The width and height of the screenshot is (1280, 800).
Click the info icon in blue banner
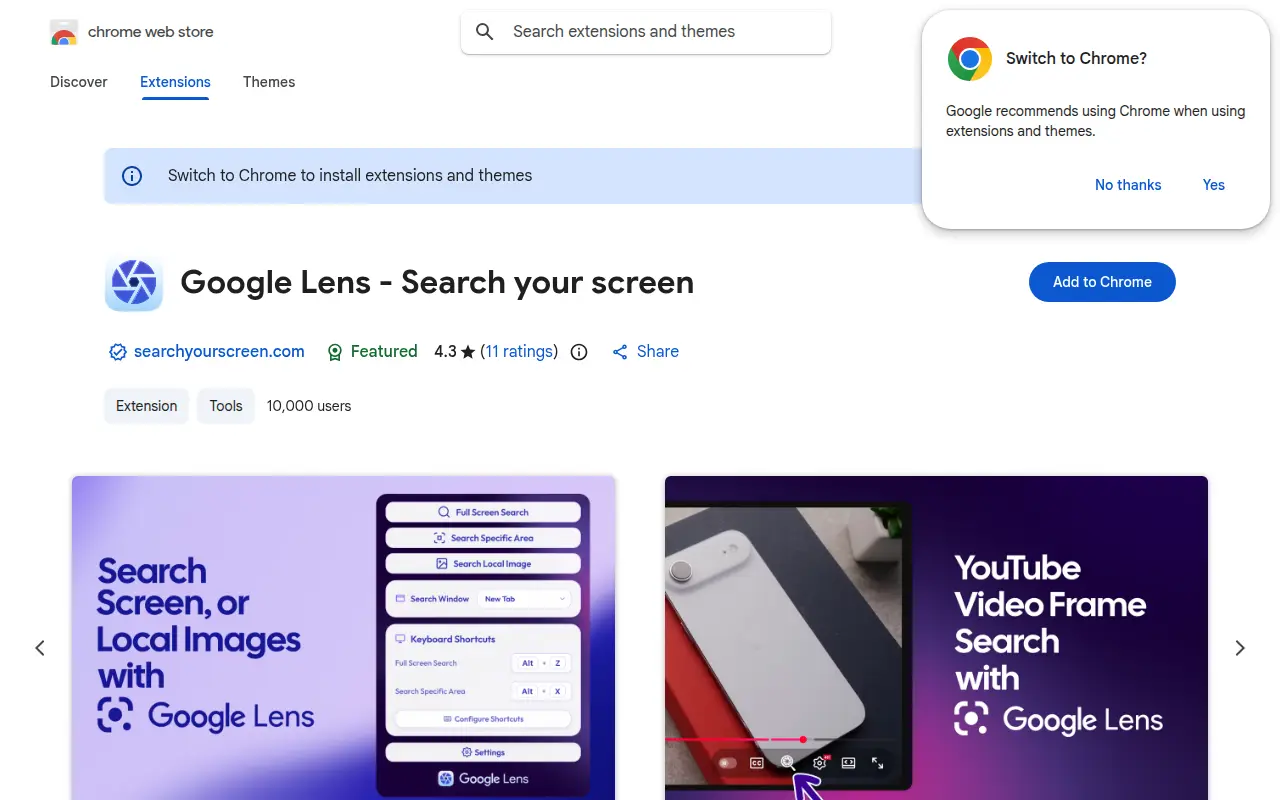pos(132,176)
